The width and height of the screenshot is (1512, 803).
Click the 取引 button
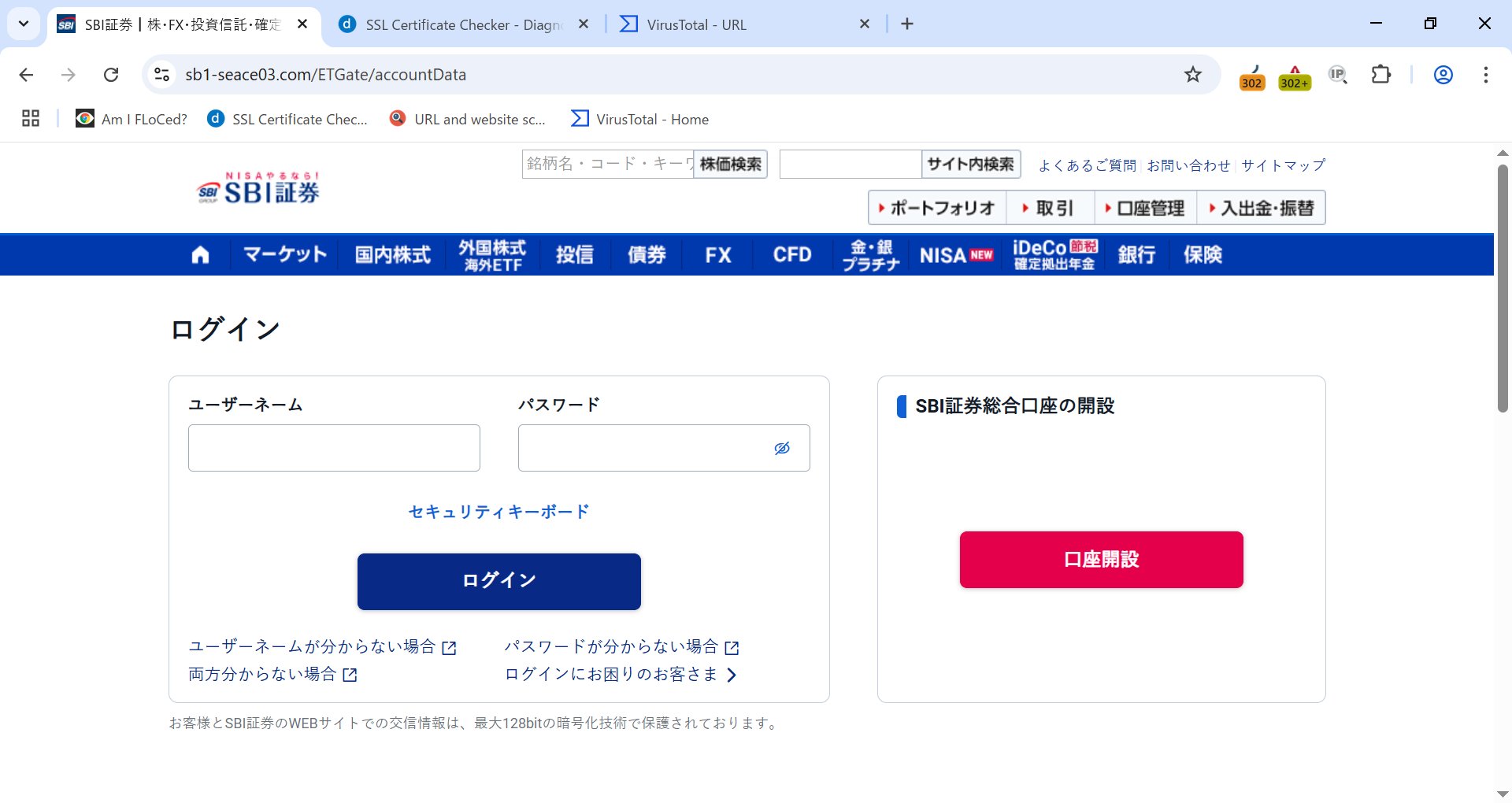pos(1050,208)
